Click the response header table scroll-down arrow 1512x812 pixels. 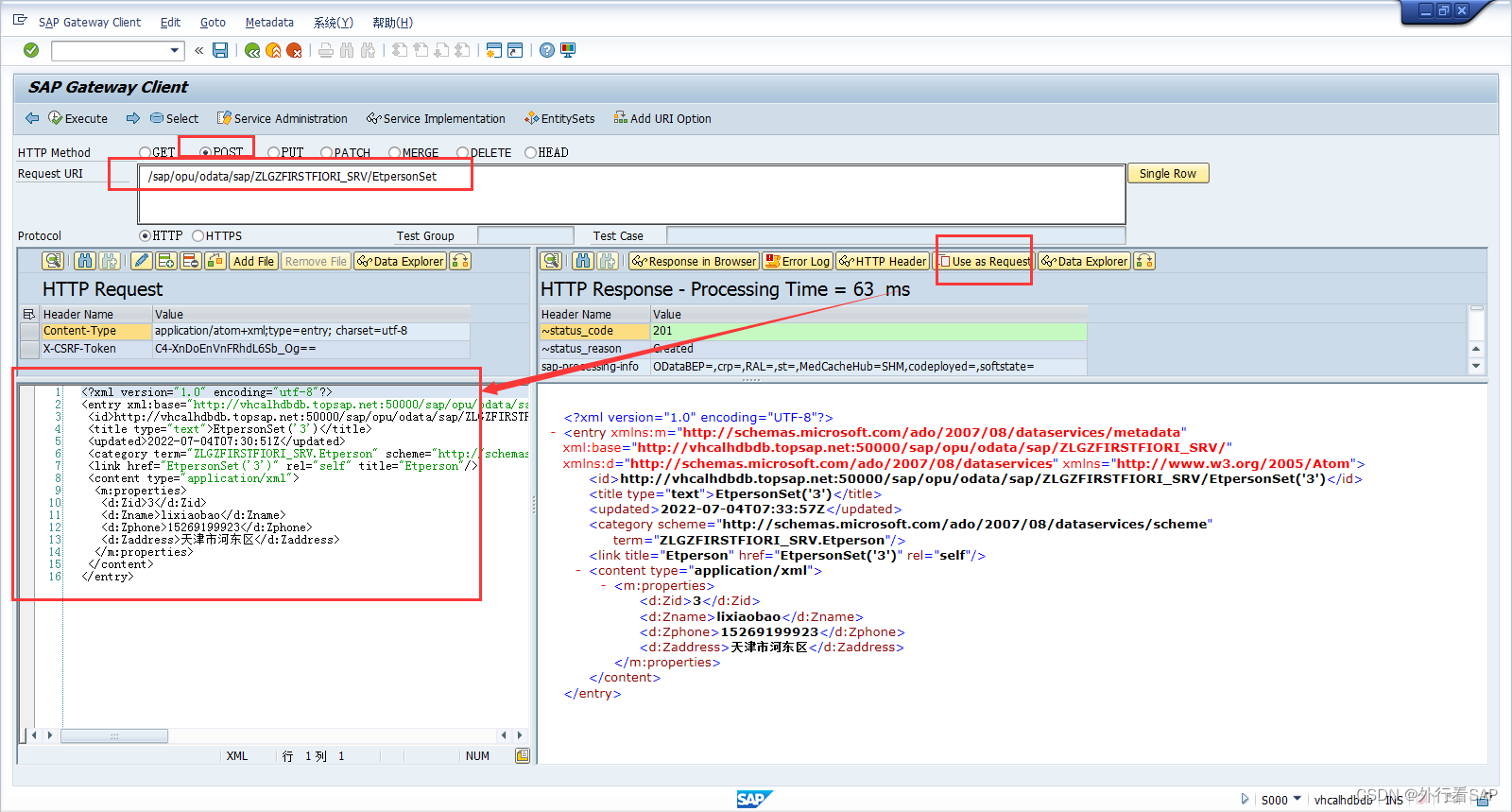[1476, 366]
